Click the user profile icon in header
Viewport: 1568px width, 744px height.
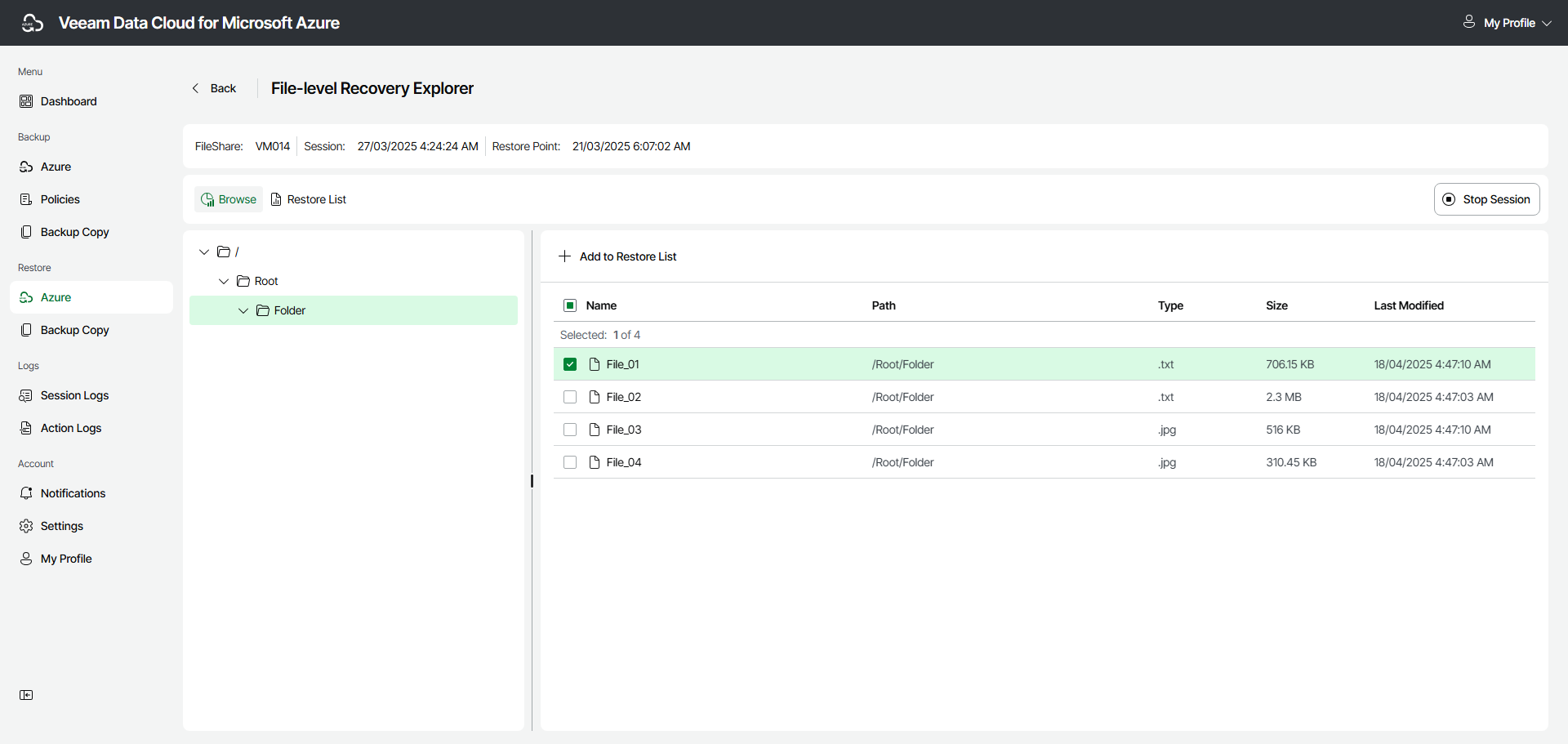tap(1469, 22)
